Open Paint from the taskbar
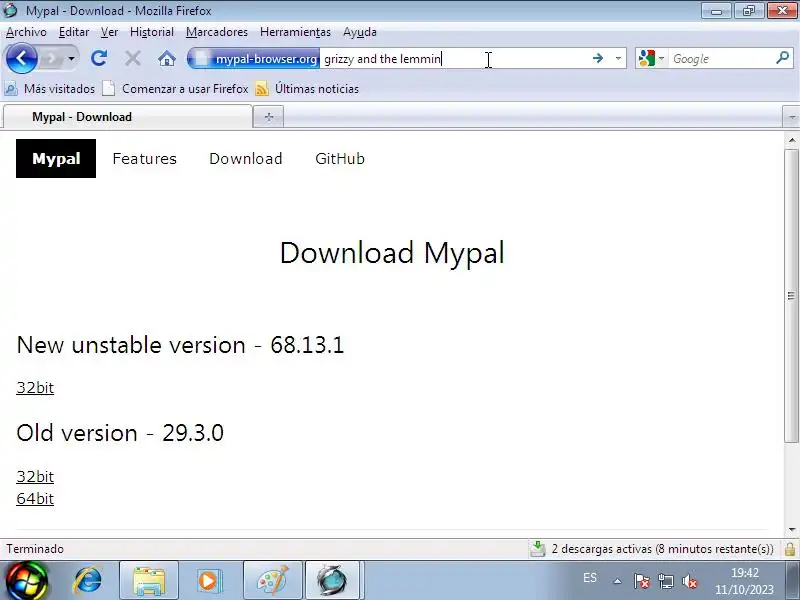 [273, 581]
